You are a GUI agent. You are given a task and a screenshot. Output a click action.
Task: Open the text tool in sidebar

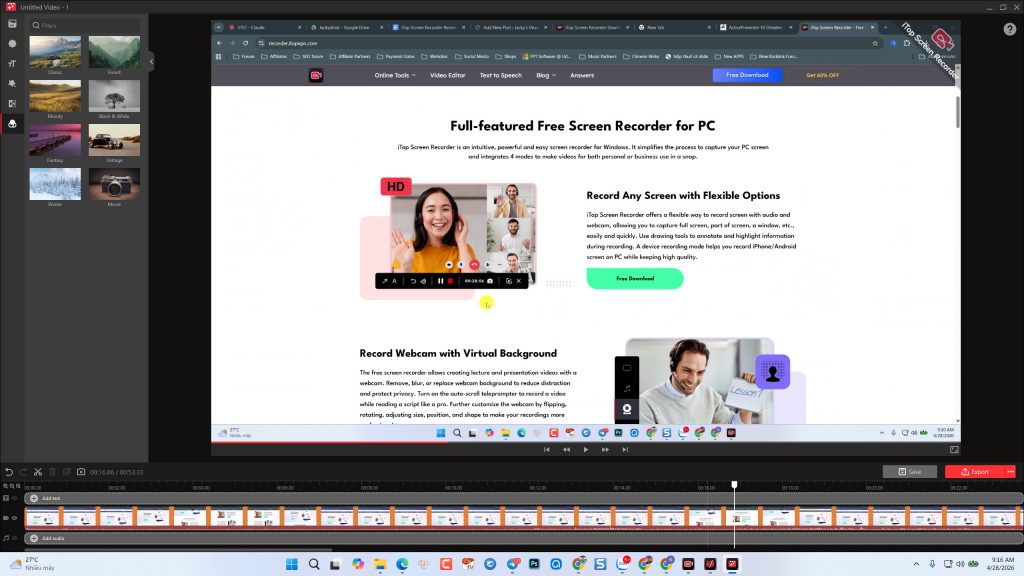click(12, 63)
